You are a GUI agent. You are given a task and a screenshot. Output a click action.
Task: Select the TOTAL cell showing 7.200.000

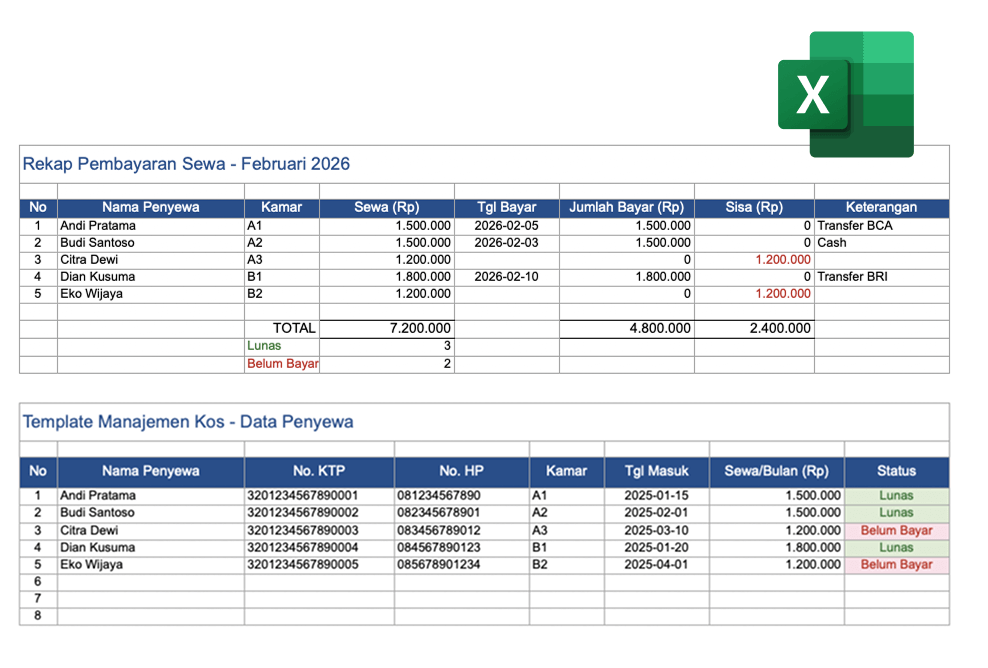tap(418, 328)
